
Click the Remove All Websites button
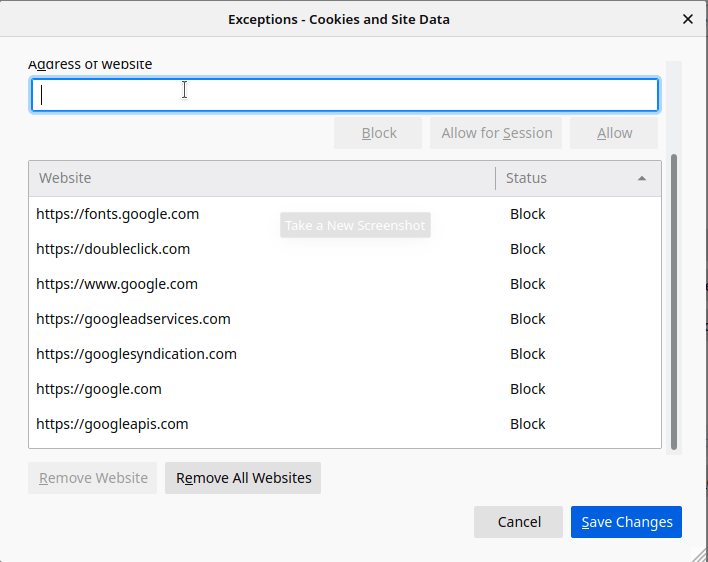coord(243,478)
